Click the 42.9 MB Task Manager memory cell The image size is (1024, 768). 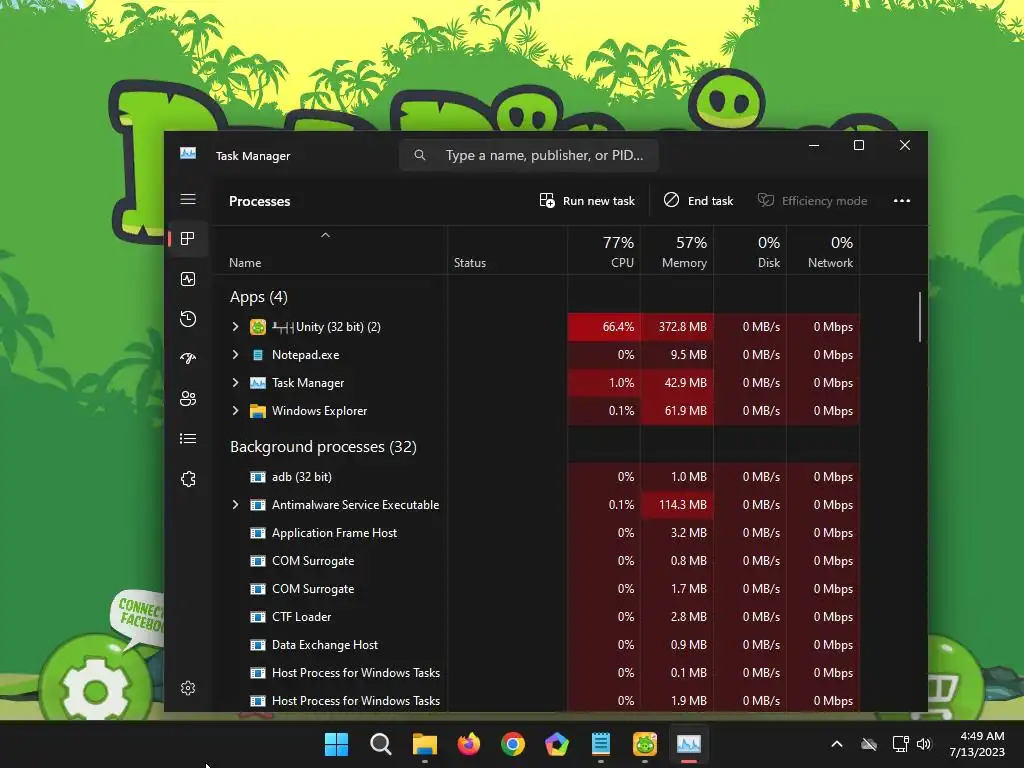(x=677, y=383)
